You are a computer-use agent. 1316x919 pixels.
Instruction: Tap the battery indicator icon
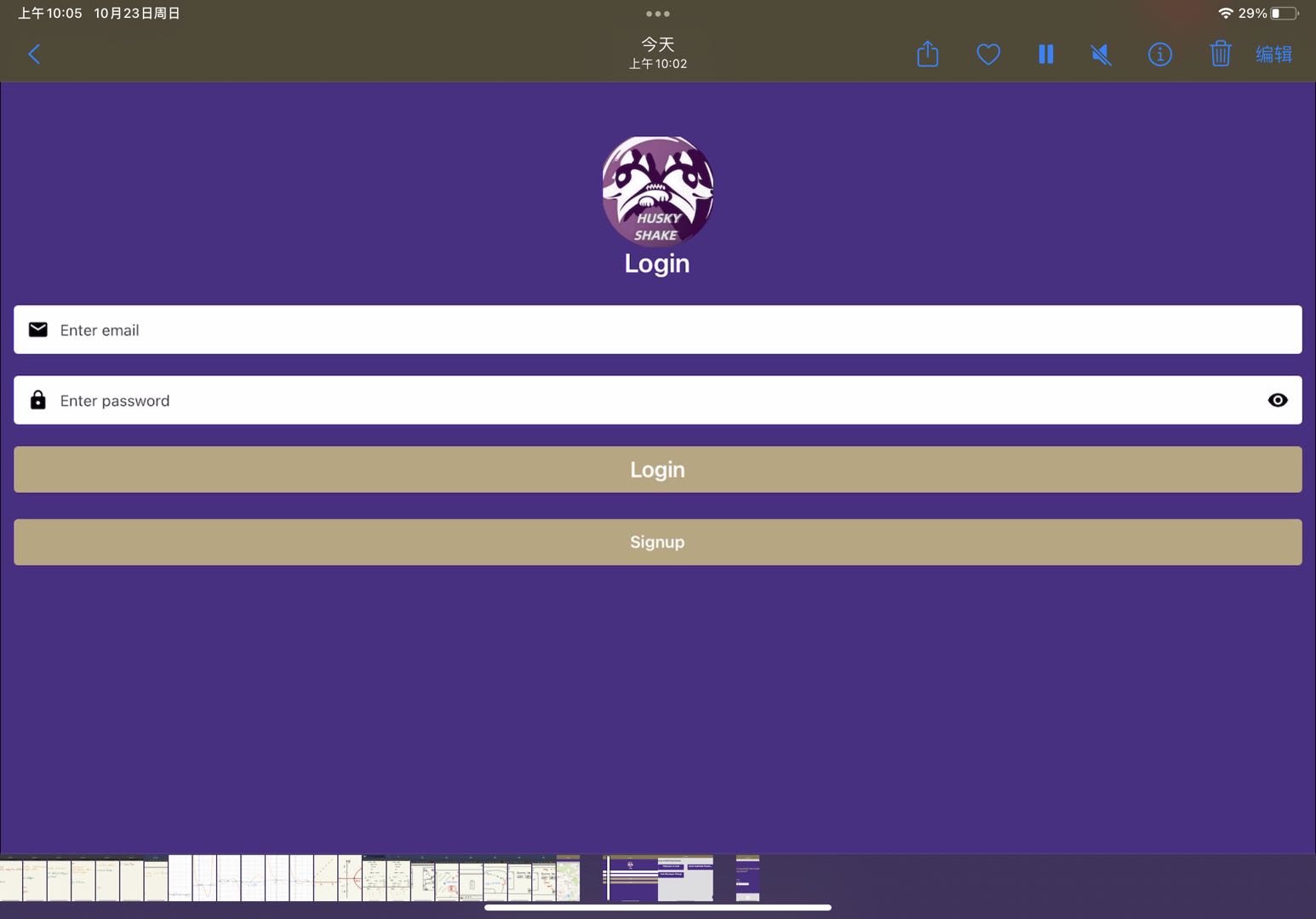(1285, 13)
